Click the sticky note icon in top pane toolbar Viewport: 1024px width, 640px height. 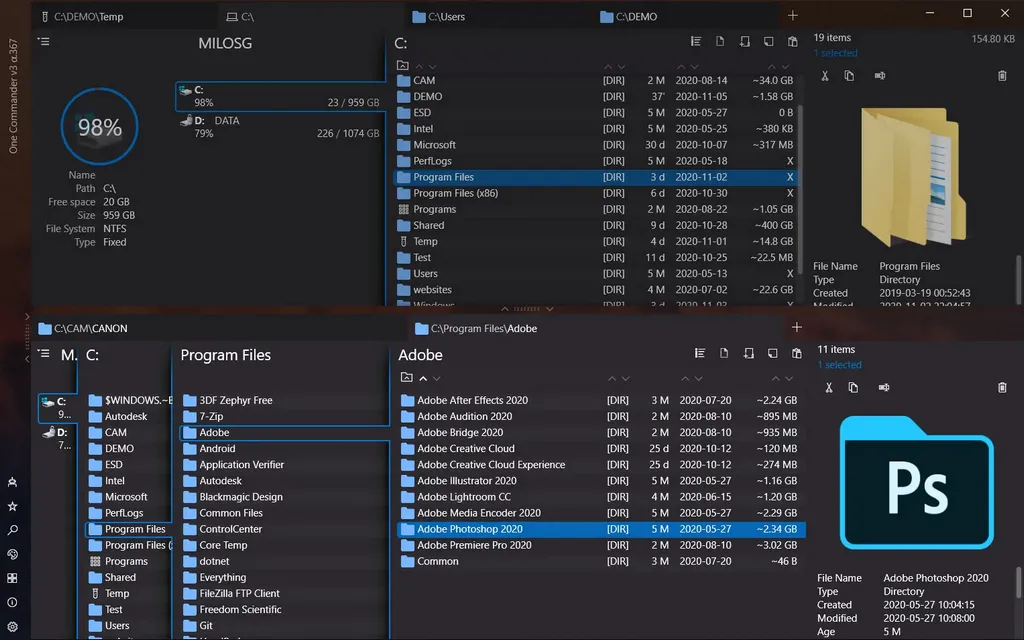[x=769, y=42]
